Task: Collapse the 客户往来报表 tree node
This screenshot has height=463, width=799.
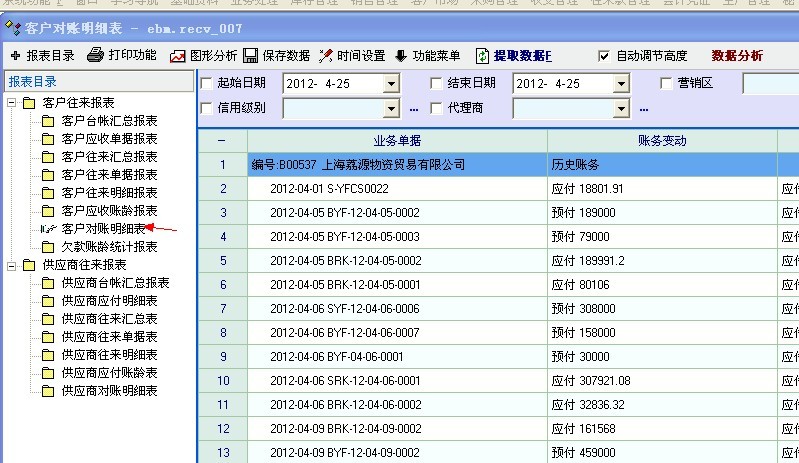Action: point(11,103)
